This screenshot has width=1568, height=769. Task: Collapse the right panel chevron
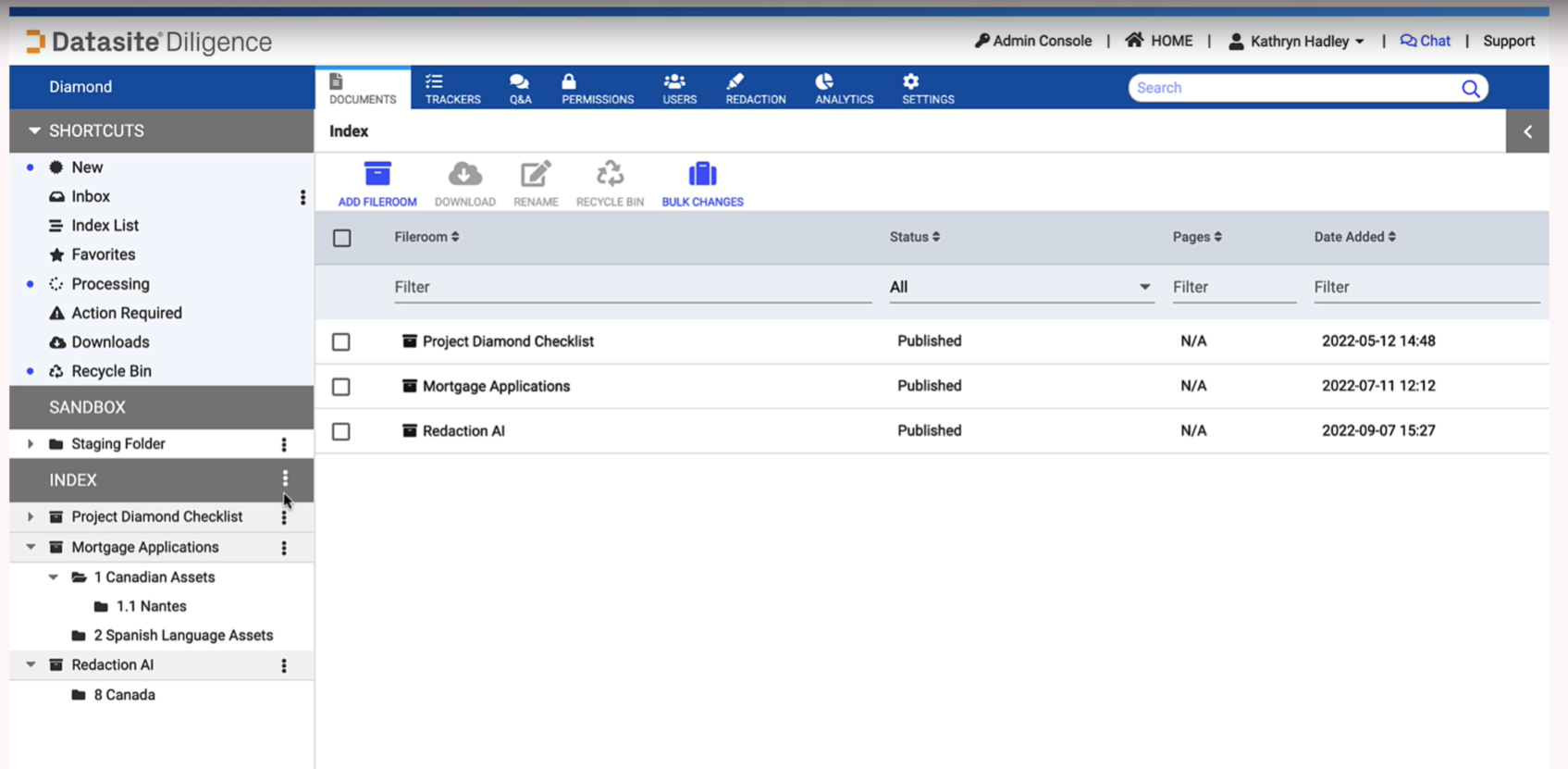coord(1527,131)
